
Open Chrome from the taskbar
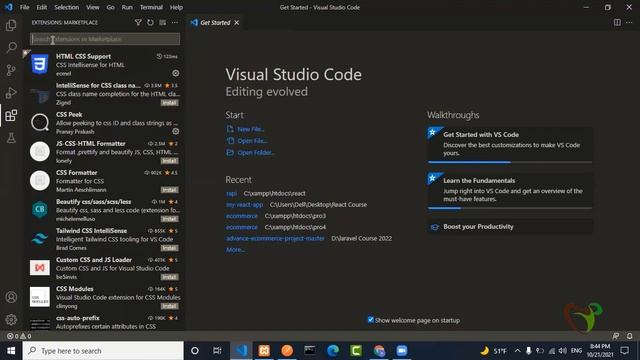pyautogui.click(x=379, y=351)
